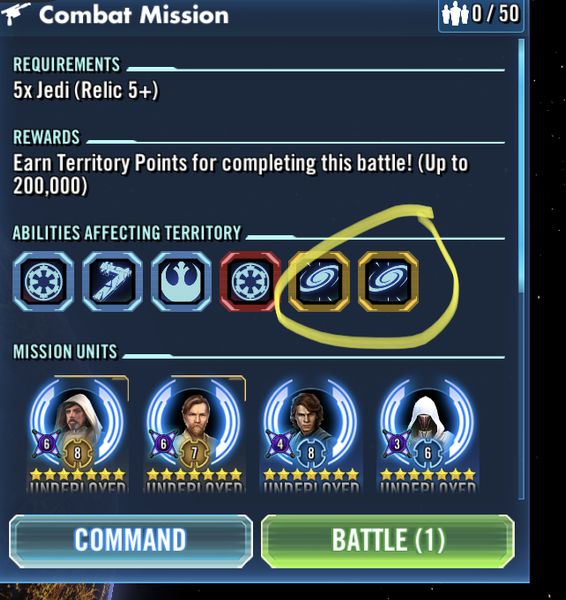
Task: Select the ship bombardment ability icon
Action: [x=113, y=281]
